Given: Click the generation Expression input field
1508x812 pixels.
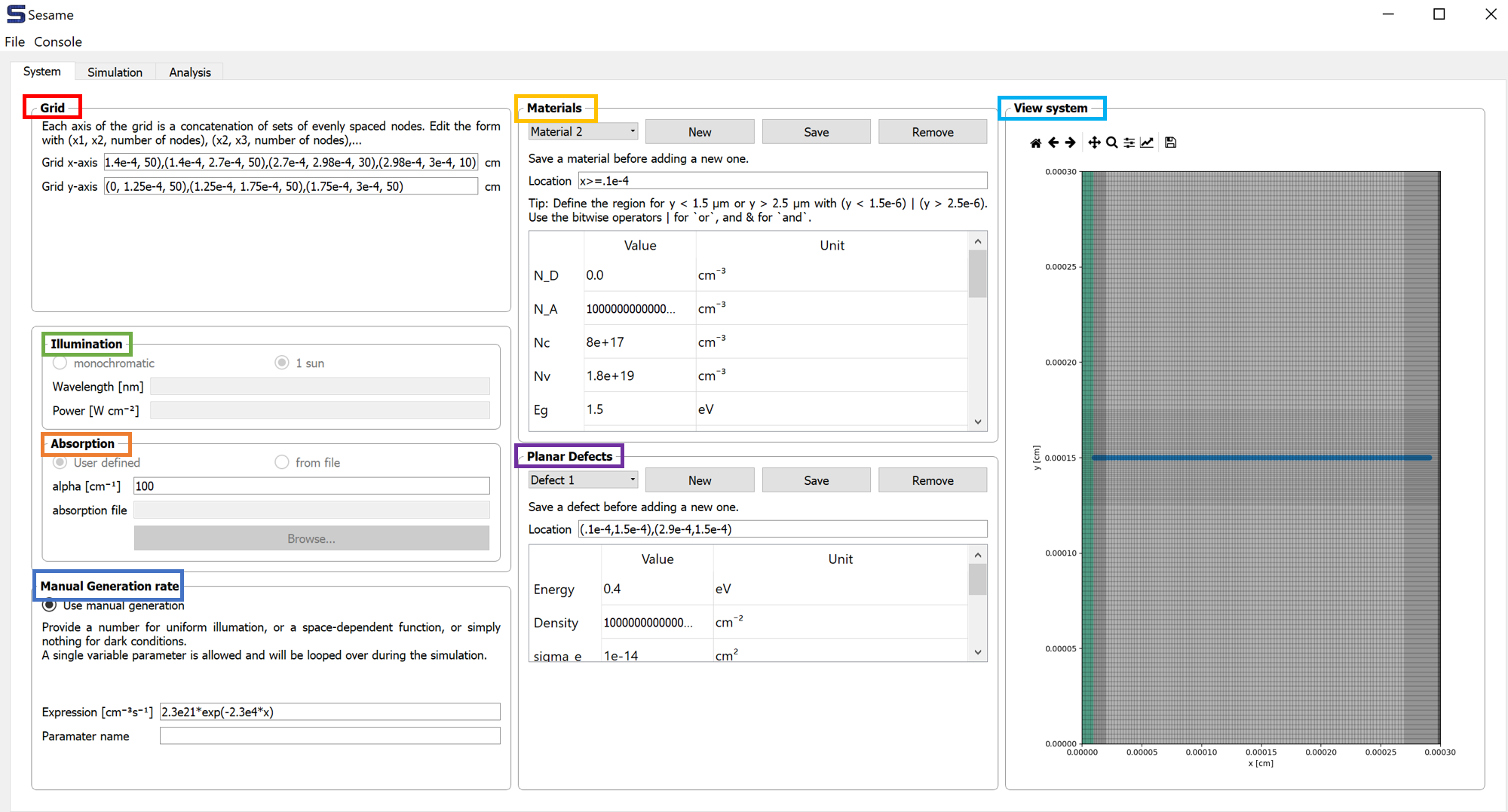Looking at the screenshot, I should click(x=330, y=712).
